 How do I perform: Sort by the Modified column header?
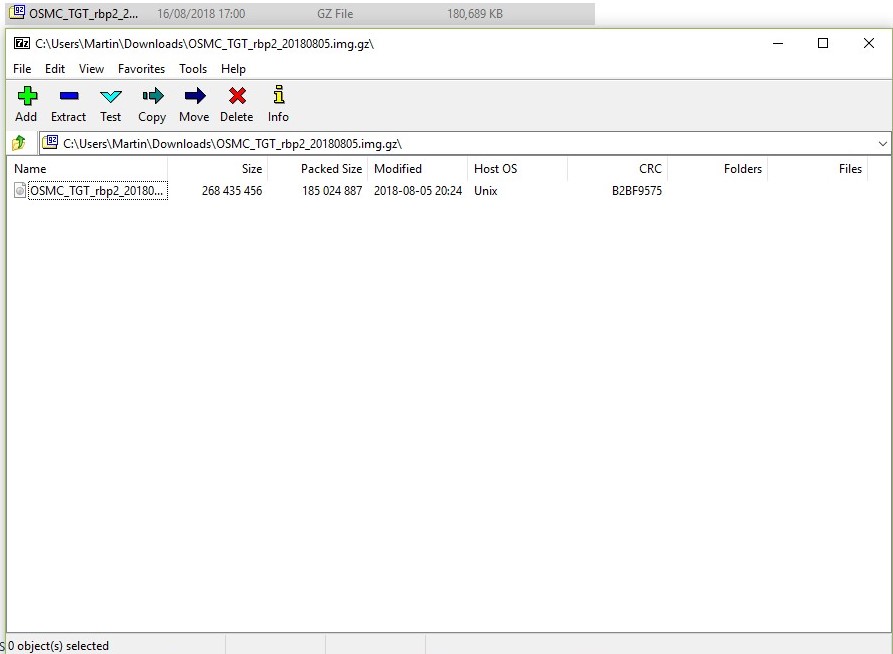click(x=417, y=169)
